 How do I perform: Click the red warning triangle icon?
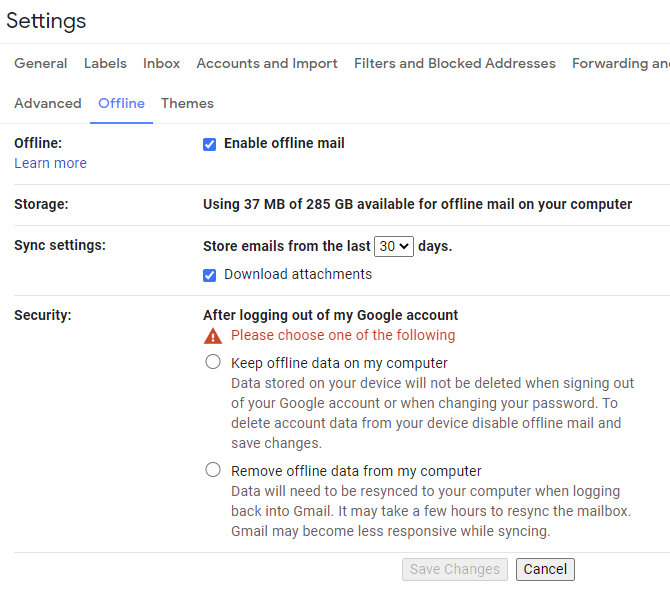212,336
